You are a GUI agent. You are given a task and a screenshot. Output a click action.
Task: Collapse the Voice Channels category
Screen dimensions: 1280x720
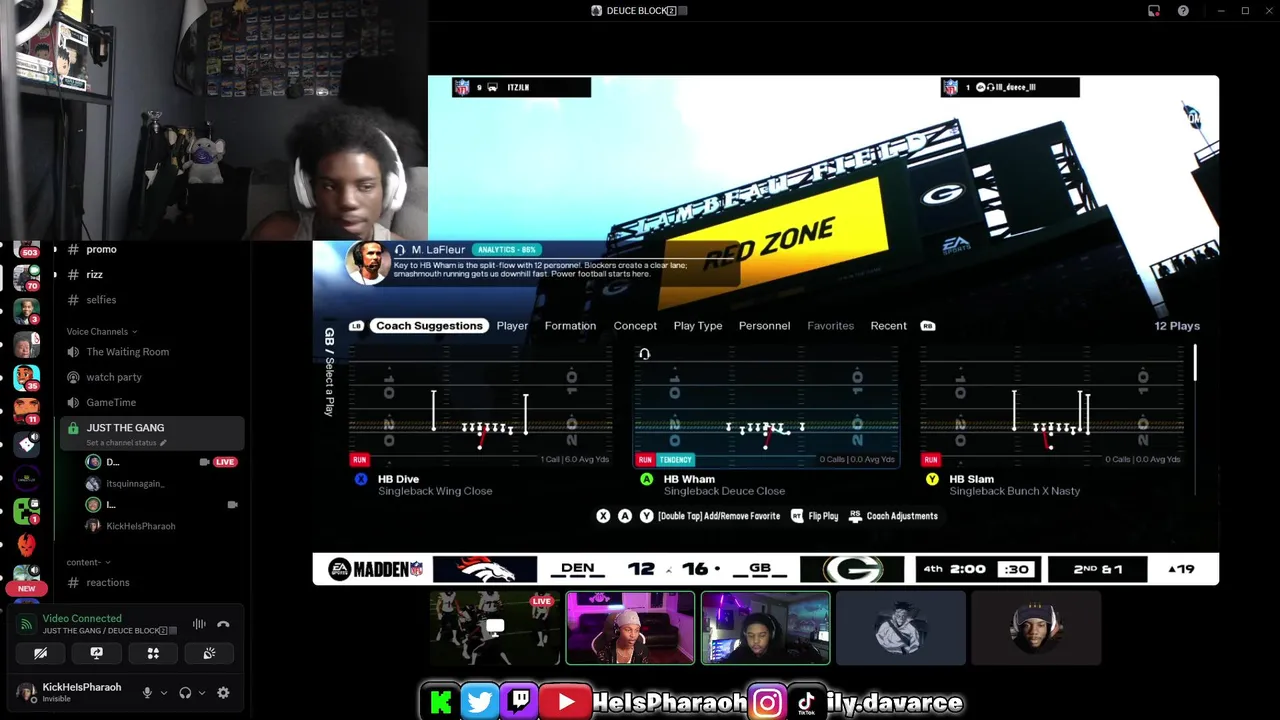click(x=102, y=331)
